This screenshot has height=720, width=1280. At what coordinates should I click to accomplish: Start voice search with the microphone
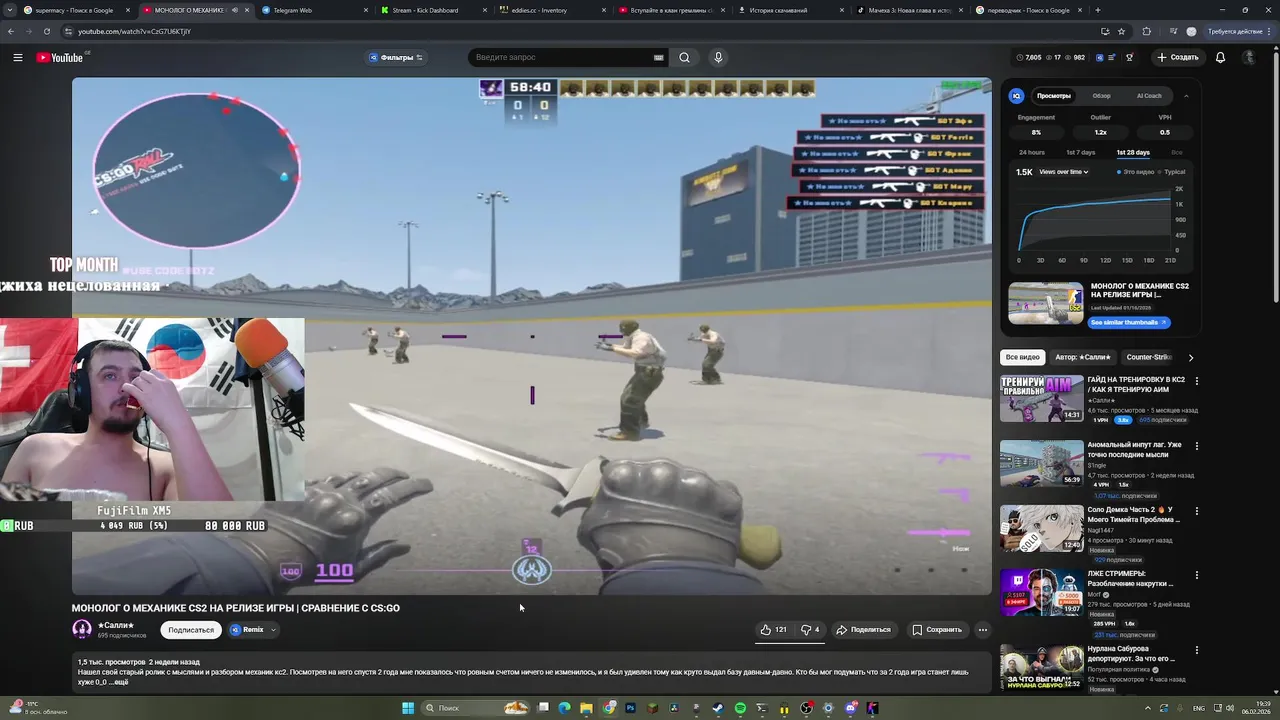pyautogui.click(x=718, y=57)
